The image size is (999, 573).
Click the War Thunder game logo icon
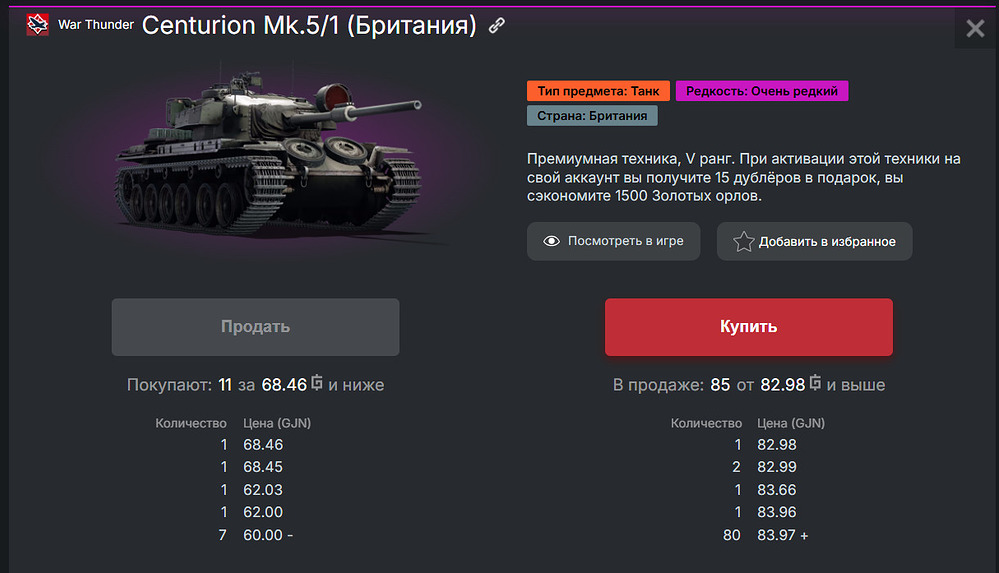point(38,24)
